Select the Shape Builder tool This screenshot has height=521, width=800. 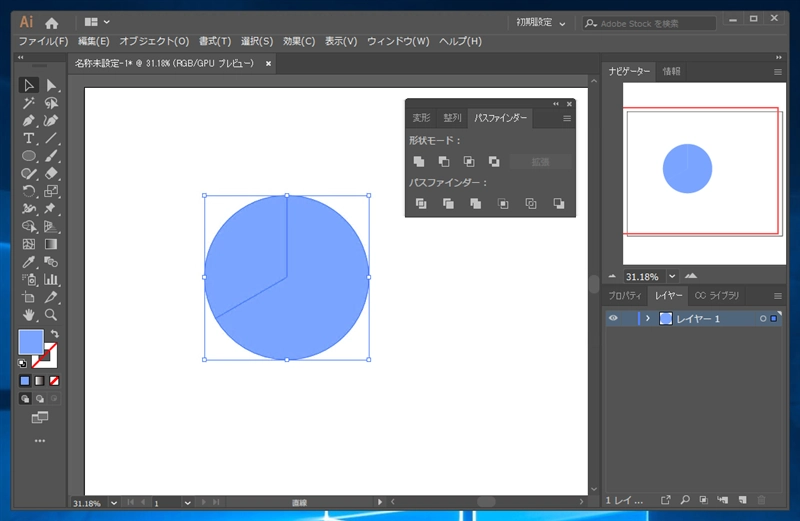(29, 227)
